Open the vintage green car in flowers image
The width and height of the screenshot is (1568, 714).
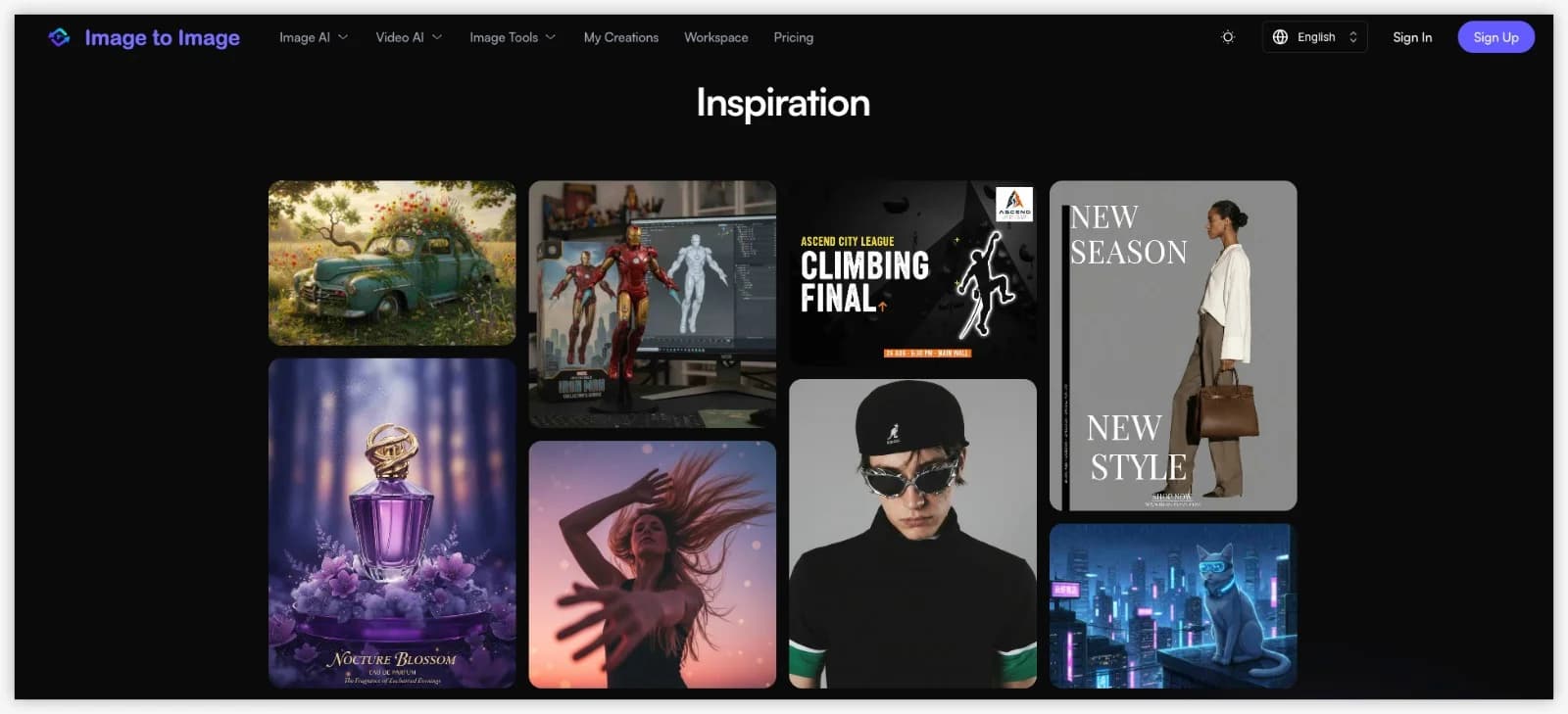click(x=392, y=262)
